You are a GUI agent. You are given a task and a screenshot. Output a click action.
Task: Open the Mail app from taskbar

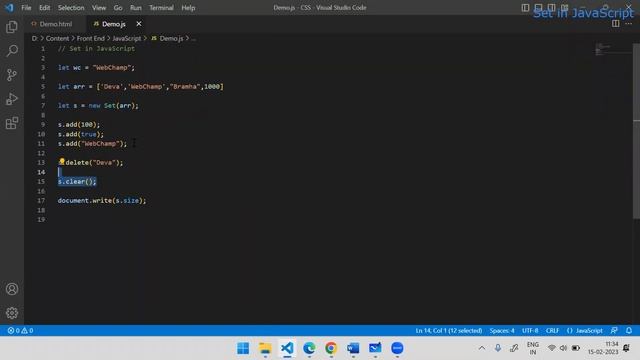pyautogui.click(x=375, y=348)
